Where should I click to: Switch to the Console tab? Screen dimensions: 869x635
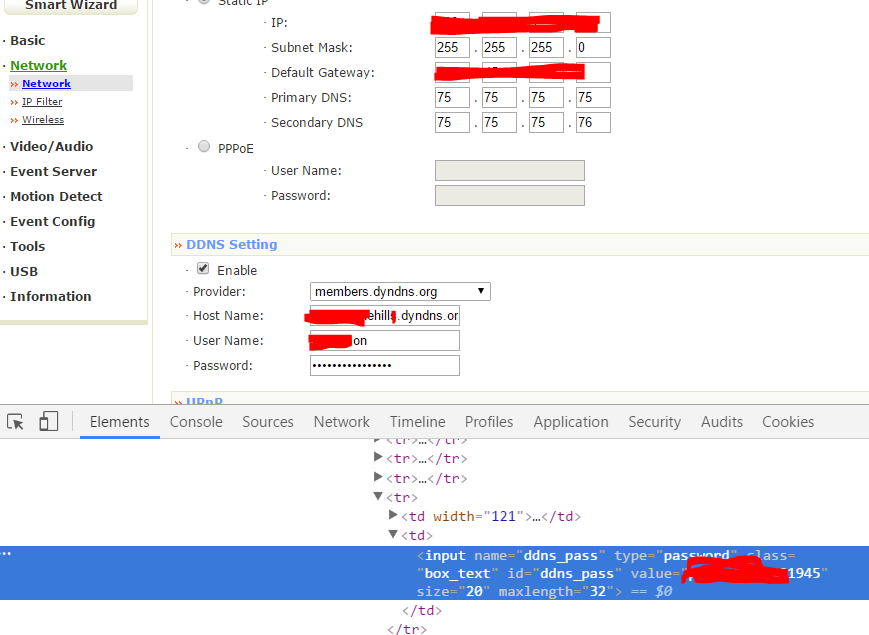(196, 422)
